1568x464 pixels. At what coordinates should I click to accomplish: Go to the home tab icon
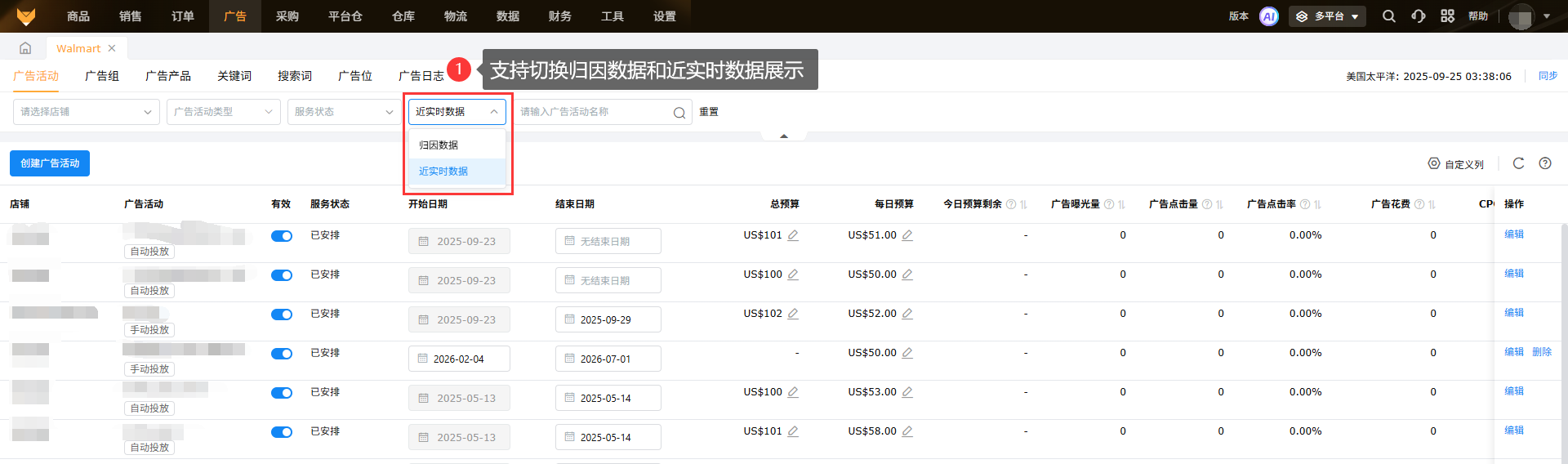click(x=25, y=48)
